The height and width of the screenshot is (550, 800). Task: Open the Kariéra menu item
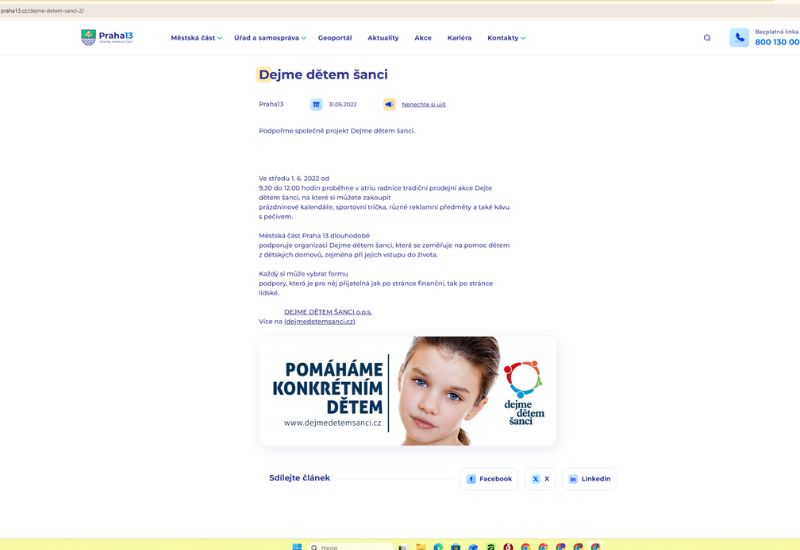click(x=459, y=38)
